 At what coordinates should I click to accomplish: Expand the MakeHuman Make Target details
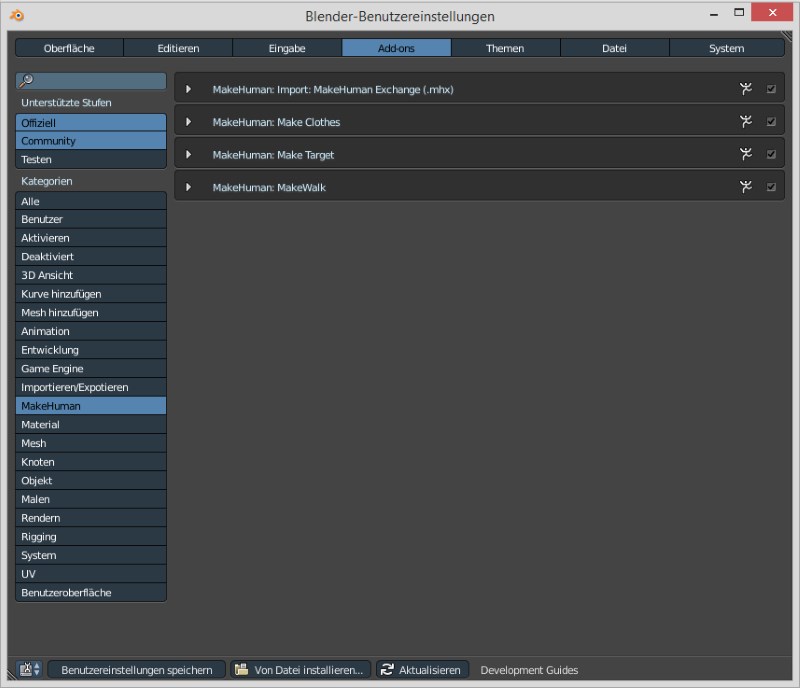point(188,154)
